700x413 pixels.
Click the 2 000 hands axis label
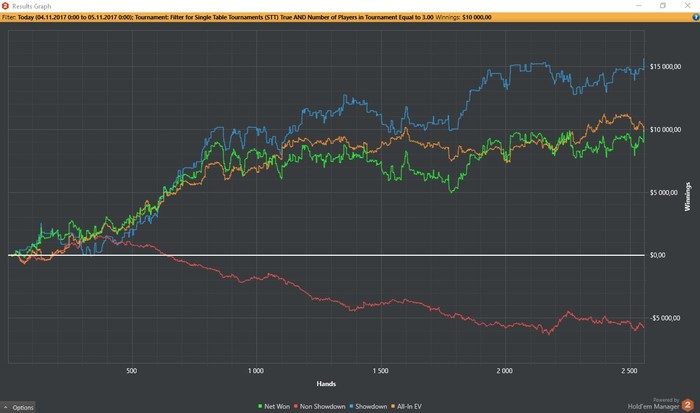pyautogui.click(x=504, y=371)
